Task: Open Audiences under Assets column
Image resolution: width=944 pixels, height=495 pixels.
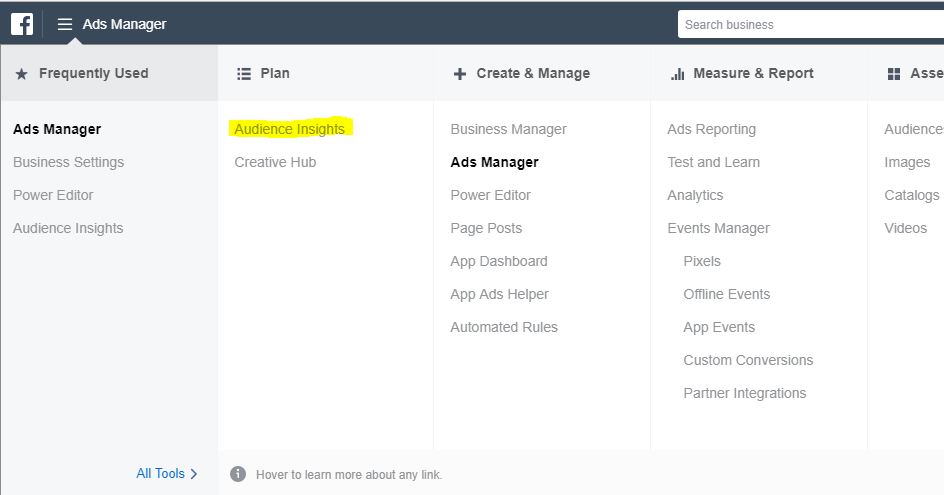Action: coord(914,129)
